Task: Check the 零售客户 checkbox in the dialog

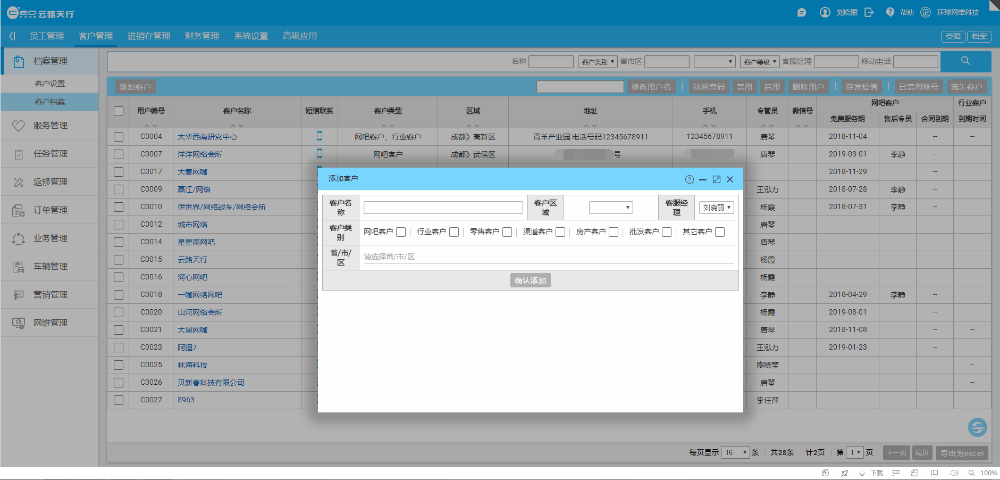Action: pos(506,232)
